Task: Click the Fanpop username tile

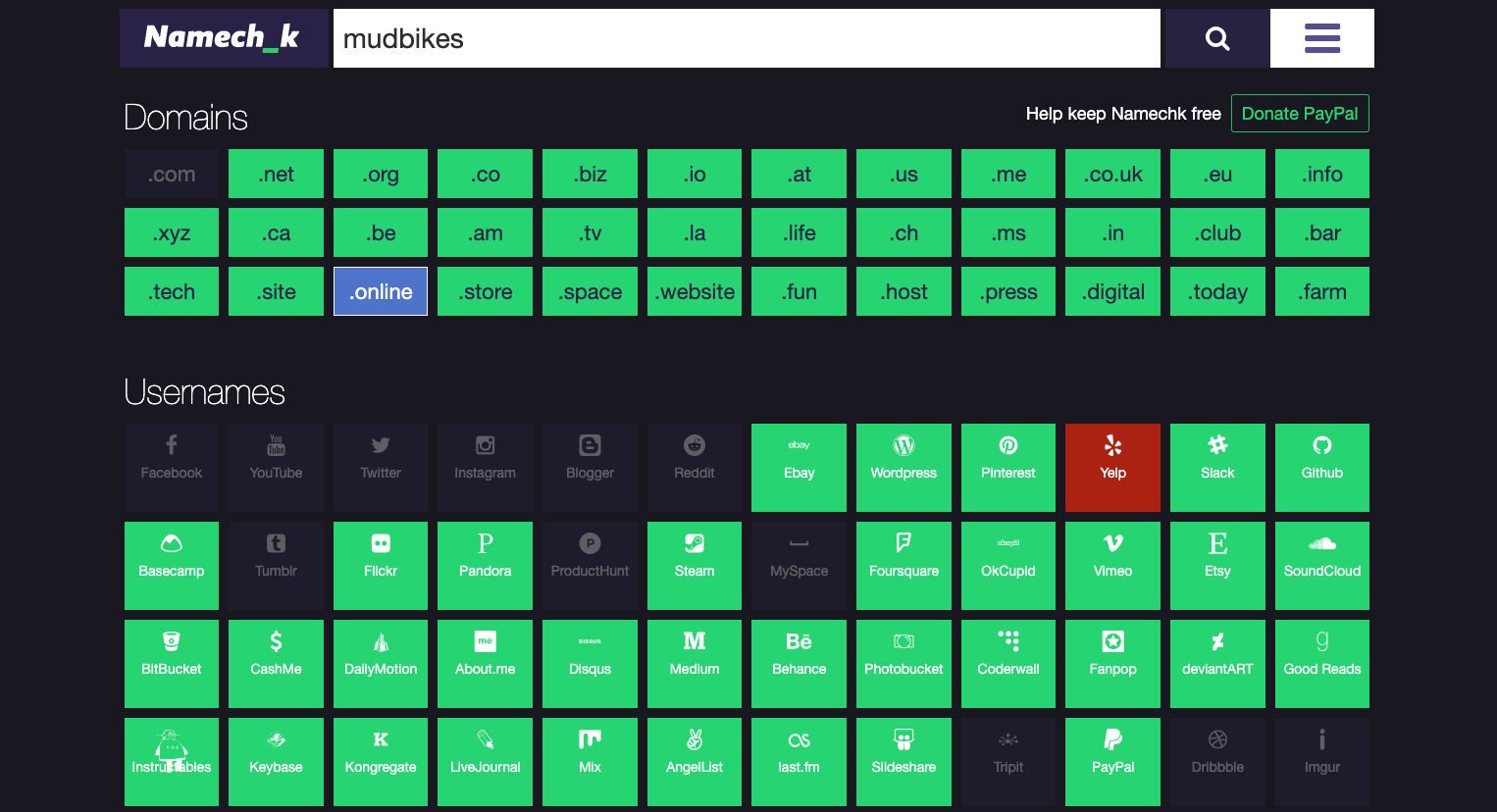Action: pyautogui.click(x=1112, y=664)
